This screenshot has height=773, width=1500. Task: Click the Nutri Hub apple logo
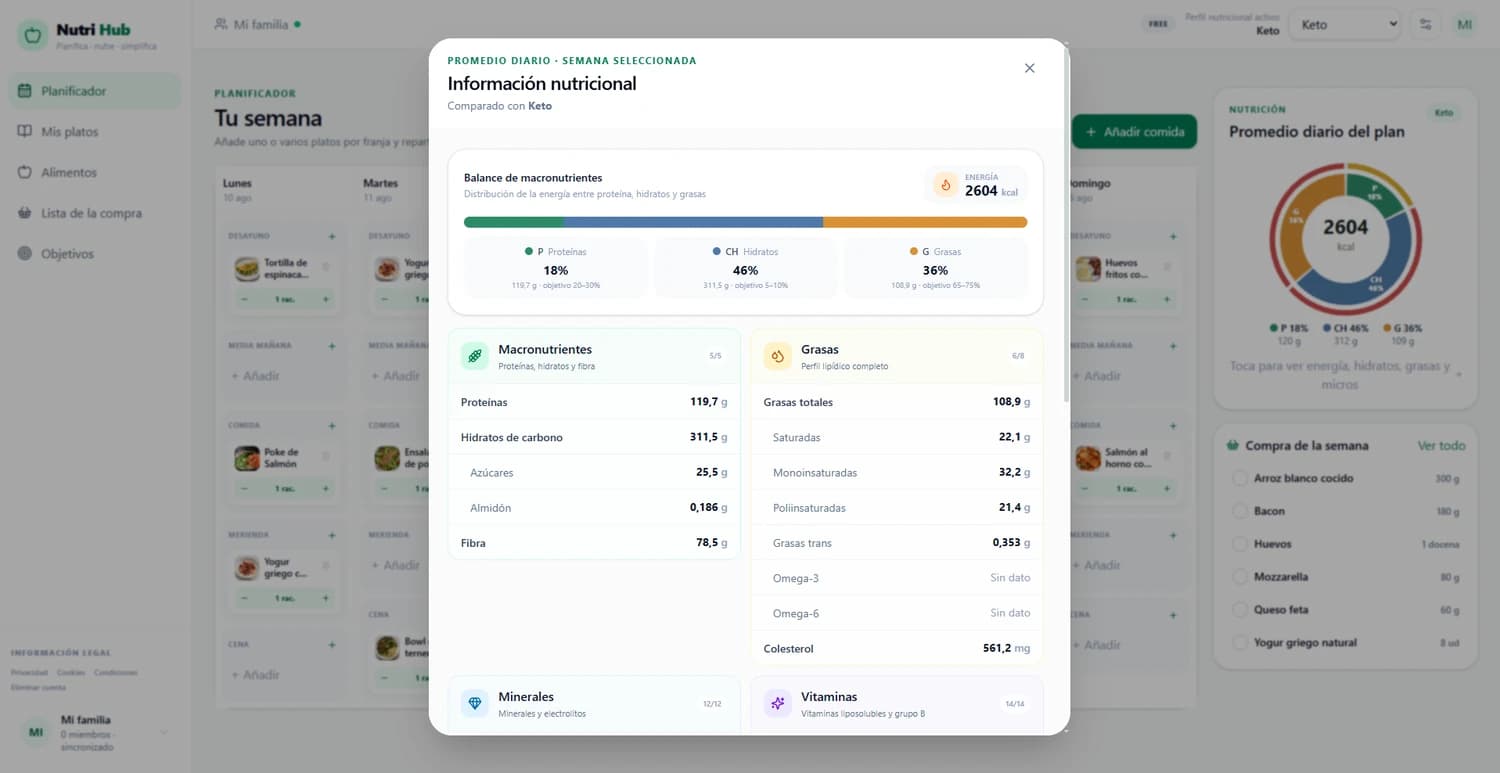(32, 36)
